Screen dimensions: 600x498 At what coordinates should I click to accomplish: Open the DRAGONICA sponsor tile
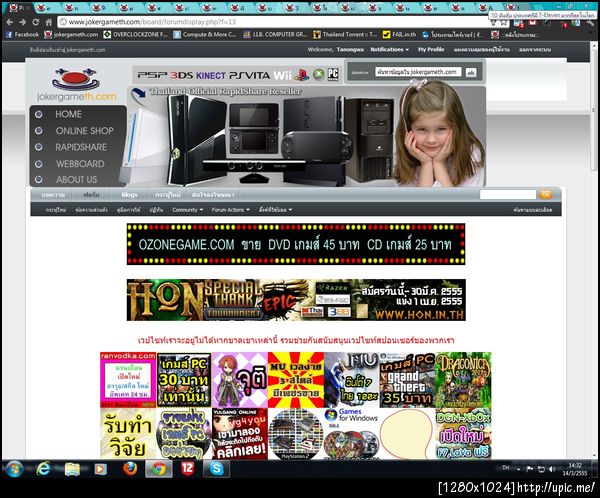pos(463,380)
